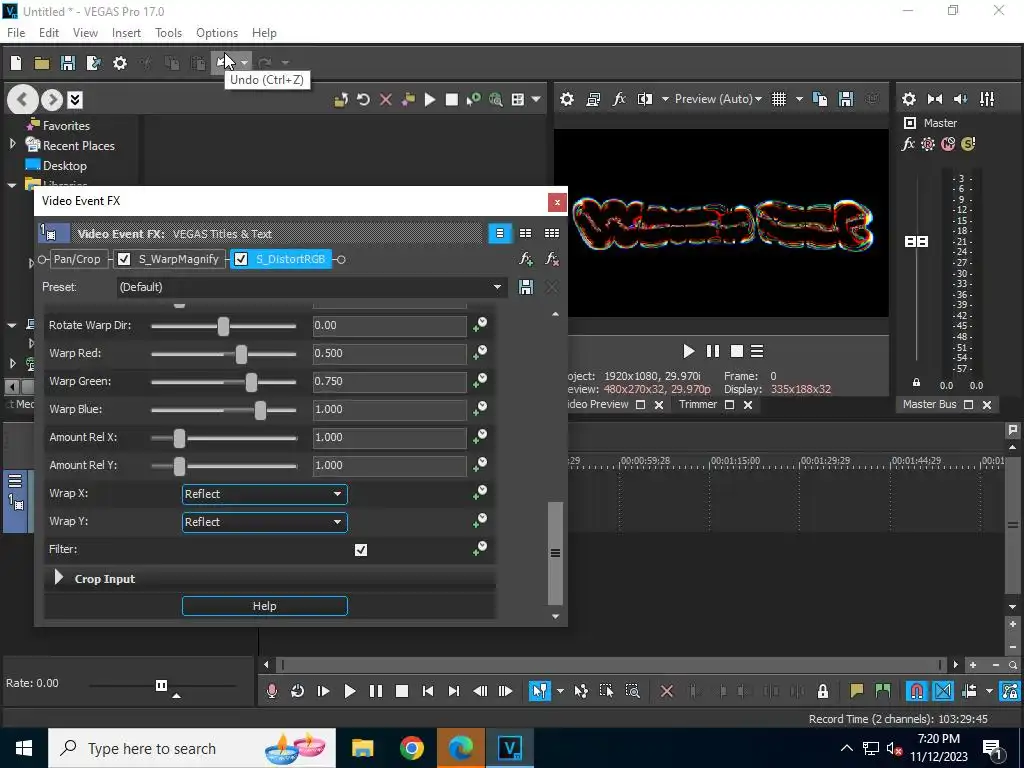Open Video Preview properties gear icon
The width and height of the screenshot is (1024, 768).
pyautogui.click(x=567, y=99)
